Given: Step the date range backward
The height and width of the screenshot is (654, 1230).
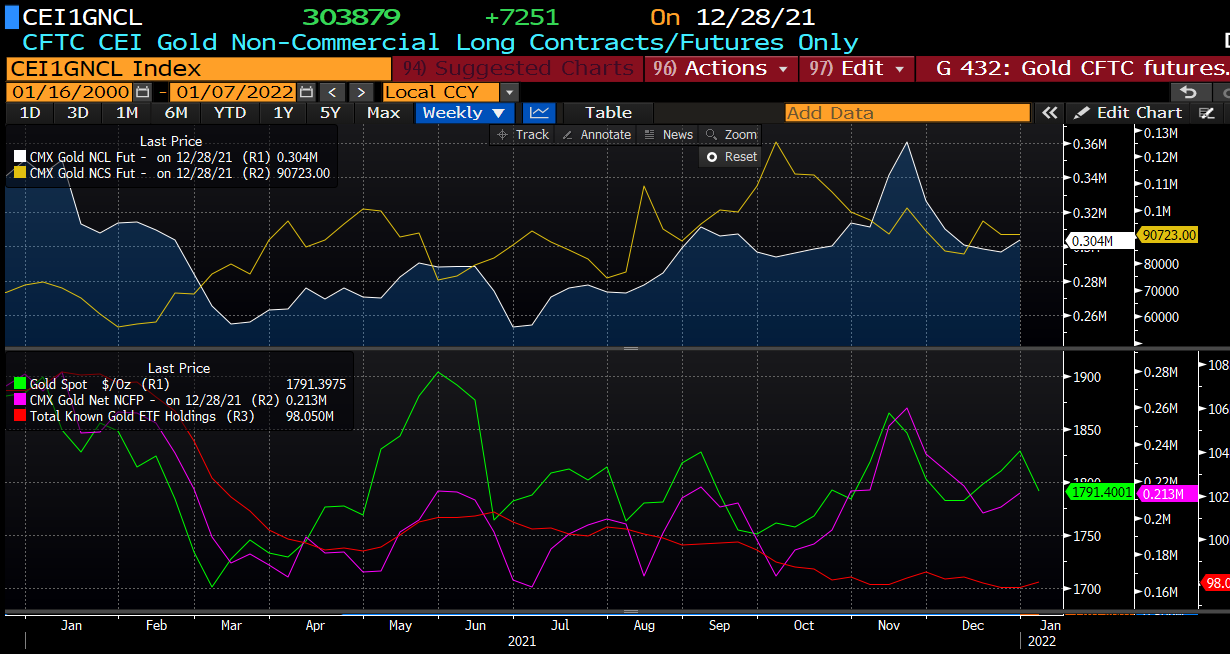Looking at the screenshot, I should pos(333,92).
